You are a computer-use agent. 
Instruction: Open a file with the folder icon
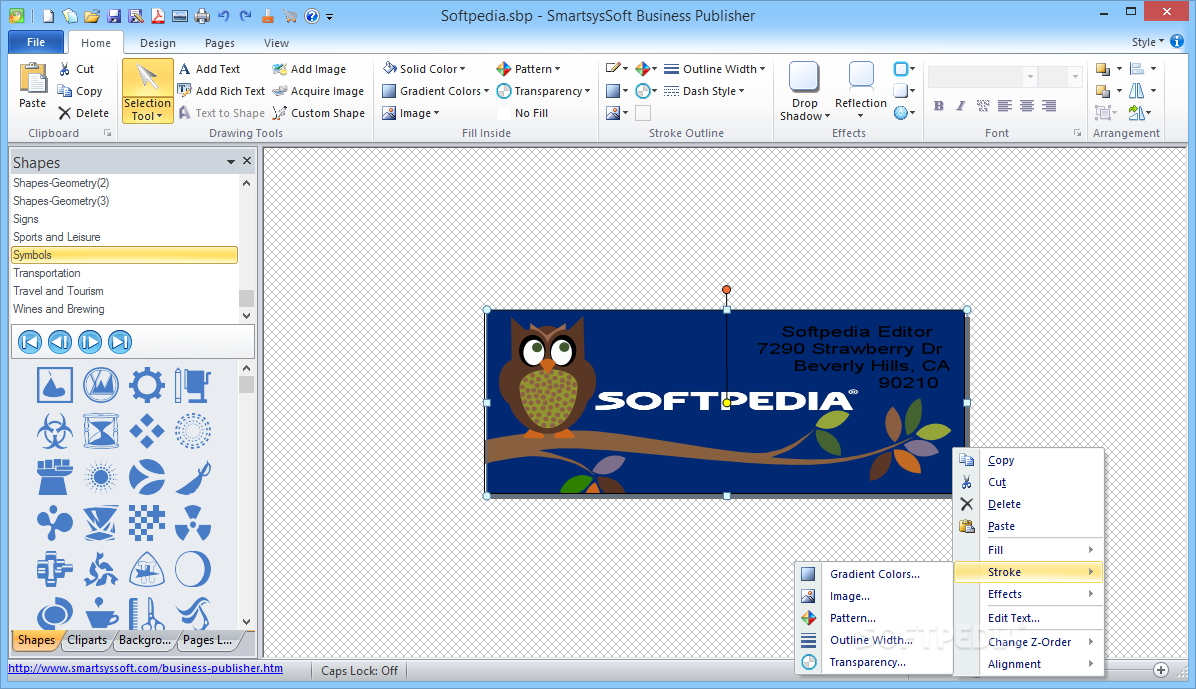pos(92,15)
